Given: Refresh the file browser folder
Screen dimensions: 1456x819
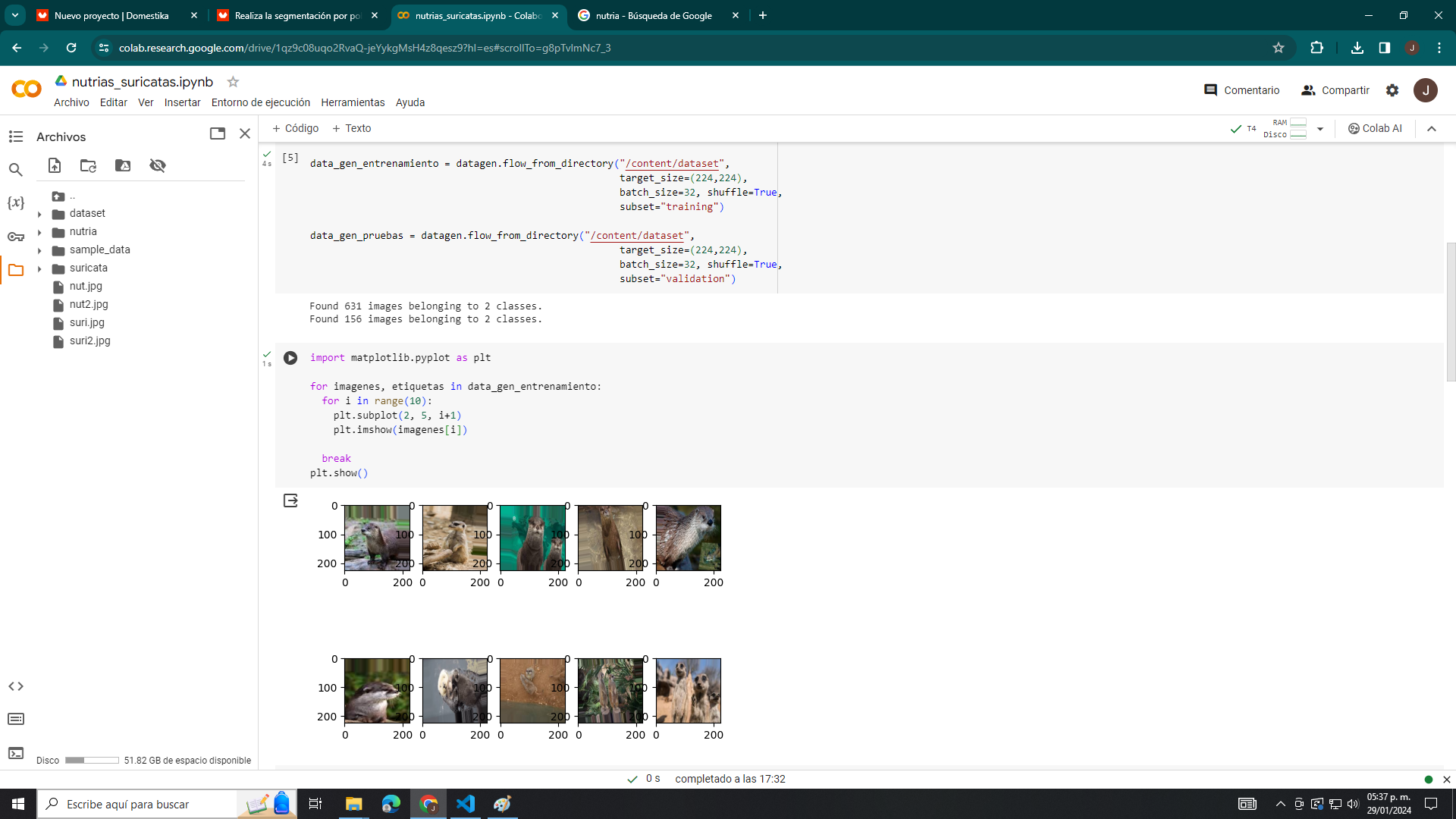Looking at the screenshot, I should 89,165.
